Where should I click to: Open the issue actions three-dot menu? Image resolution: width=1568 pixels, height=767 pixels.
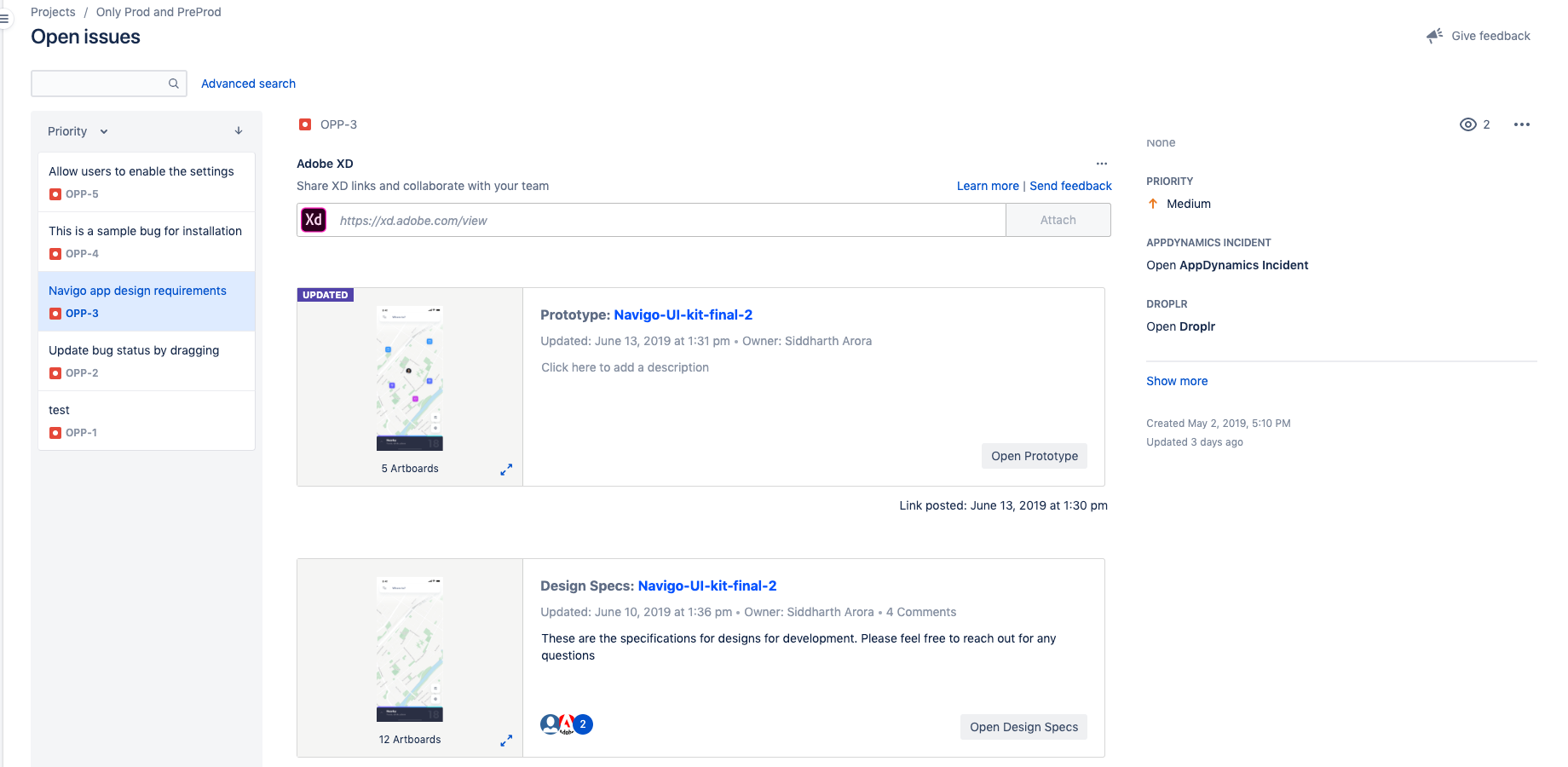[x=1522, y=124]
